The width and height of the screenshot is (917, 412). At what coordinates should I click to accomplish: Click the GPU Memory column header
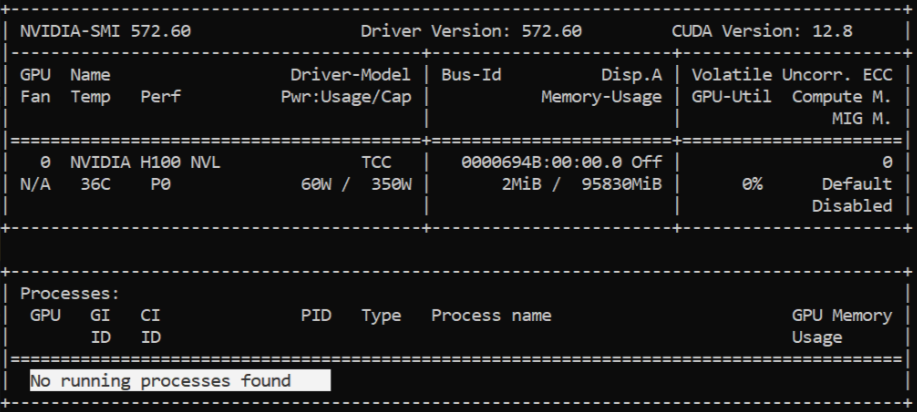point(842,315)
